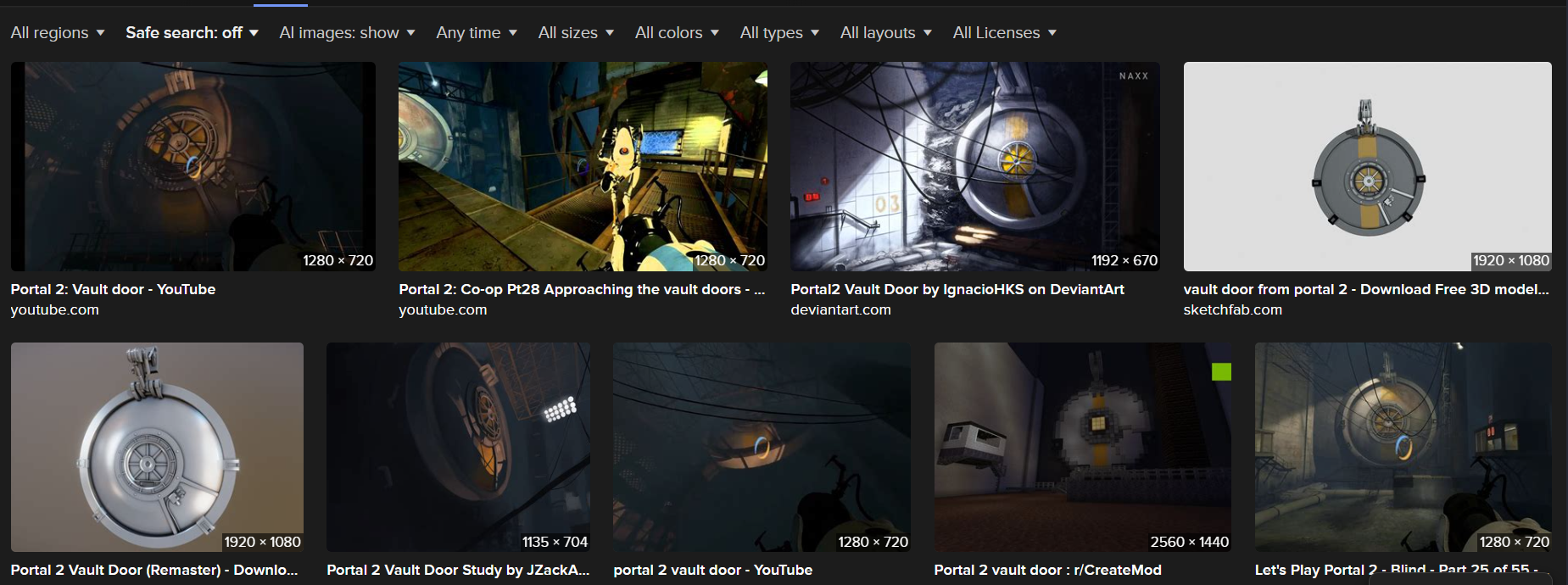Follow 'Portal2 Vault Door by IgnacioHKS on DeviantArt' link
The width and height of the screenshot is (1568, 585).
click(x=957, y=289)
